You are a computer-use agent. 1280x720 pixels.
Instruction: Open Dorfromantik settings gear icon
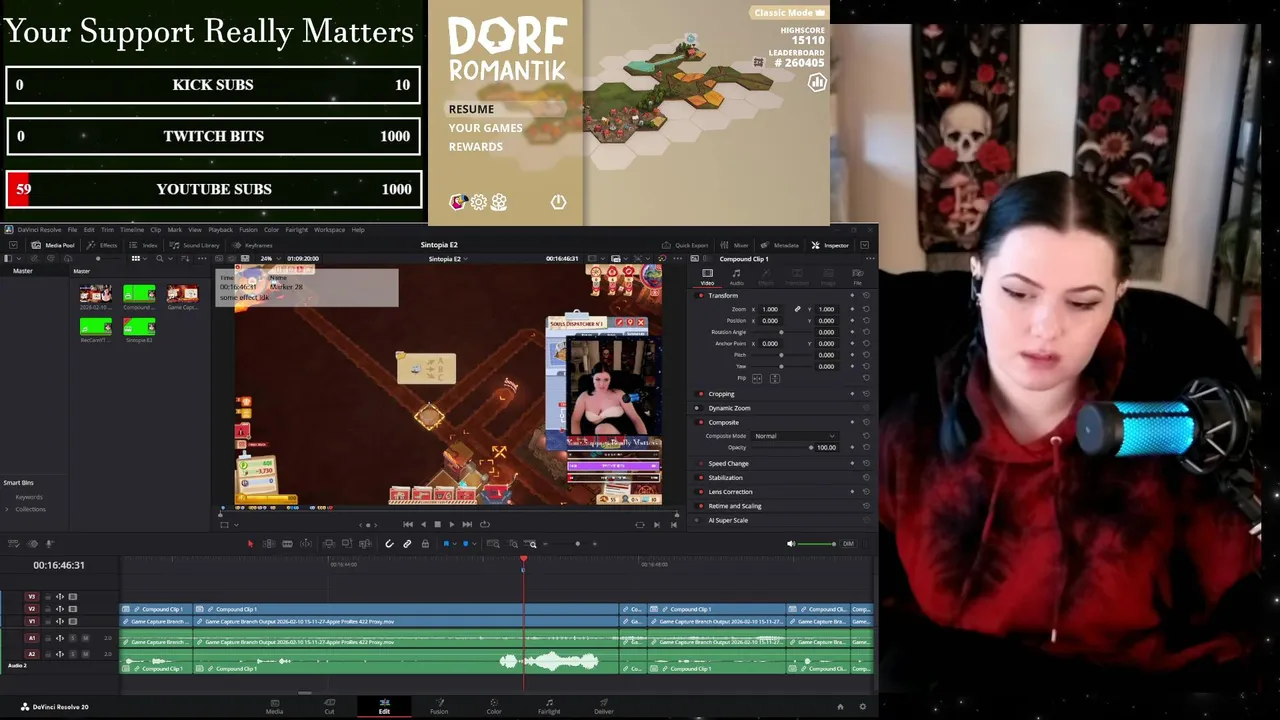tap(479, 202)
